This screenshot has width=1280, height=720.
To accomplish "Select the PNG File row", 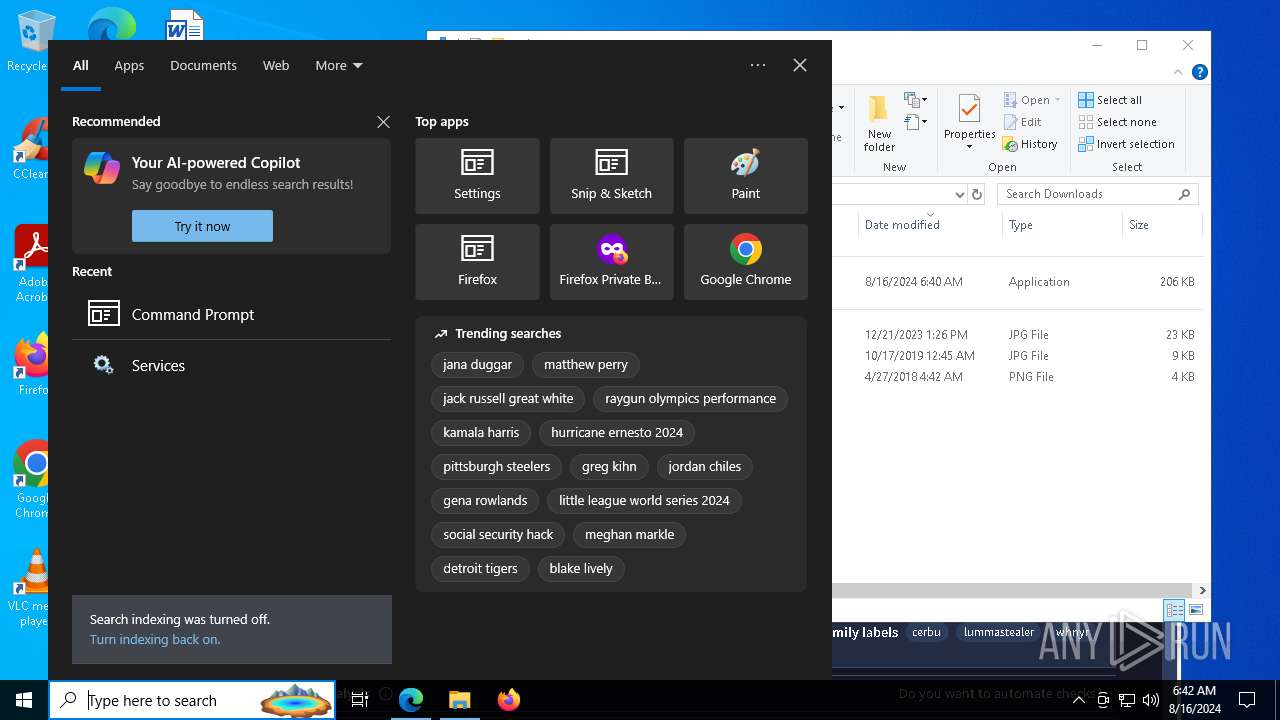I will [x=1020, y=377].
